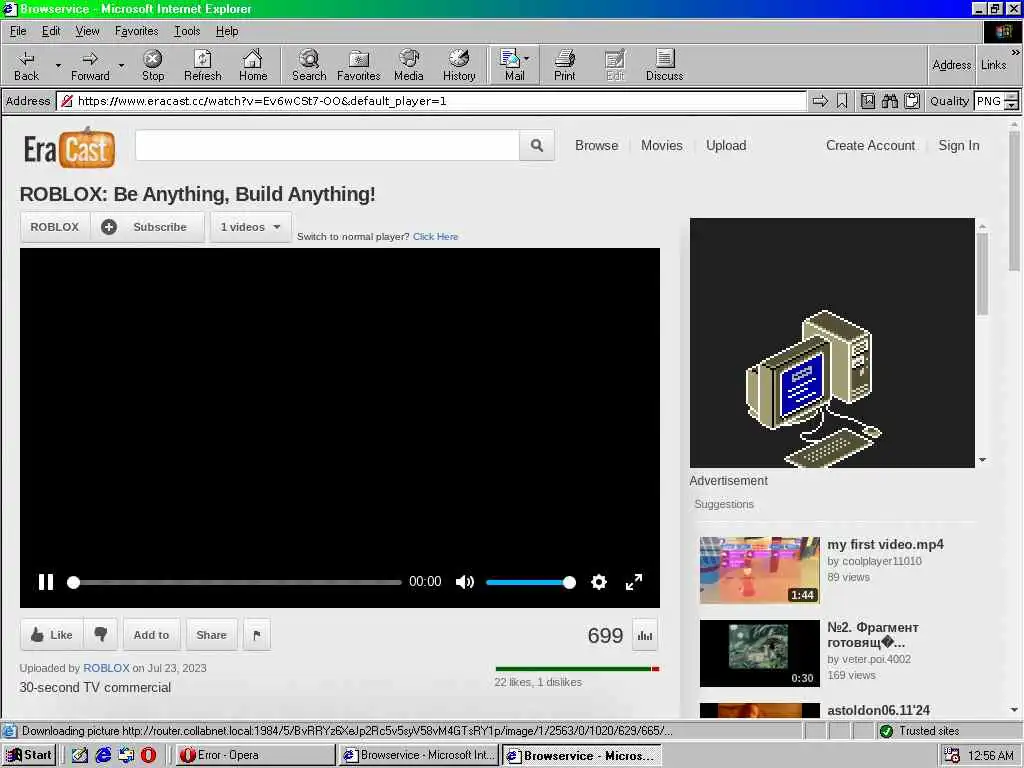Launch Internet Explorer quick launch icon
Screen dimensions: 1024x768
tap(103, 755)
